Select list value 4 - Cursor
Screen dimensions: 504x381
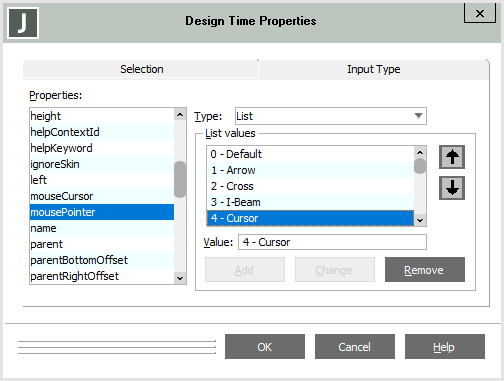(310, 218)
